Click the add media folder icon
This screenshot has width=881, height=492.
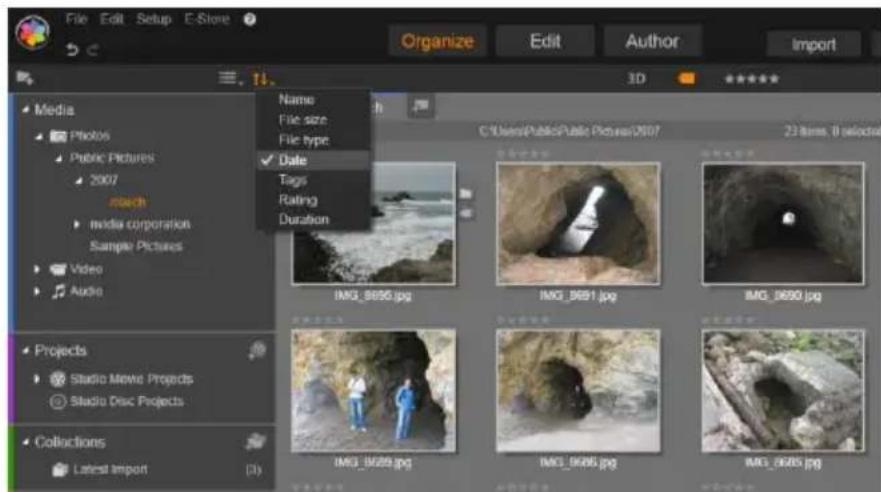point(25,78)
